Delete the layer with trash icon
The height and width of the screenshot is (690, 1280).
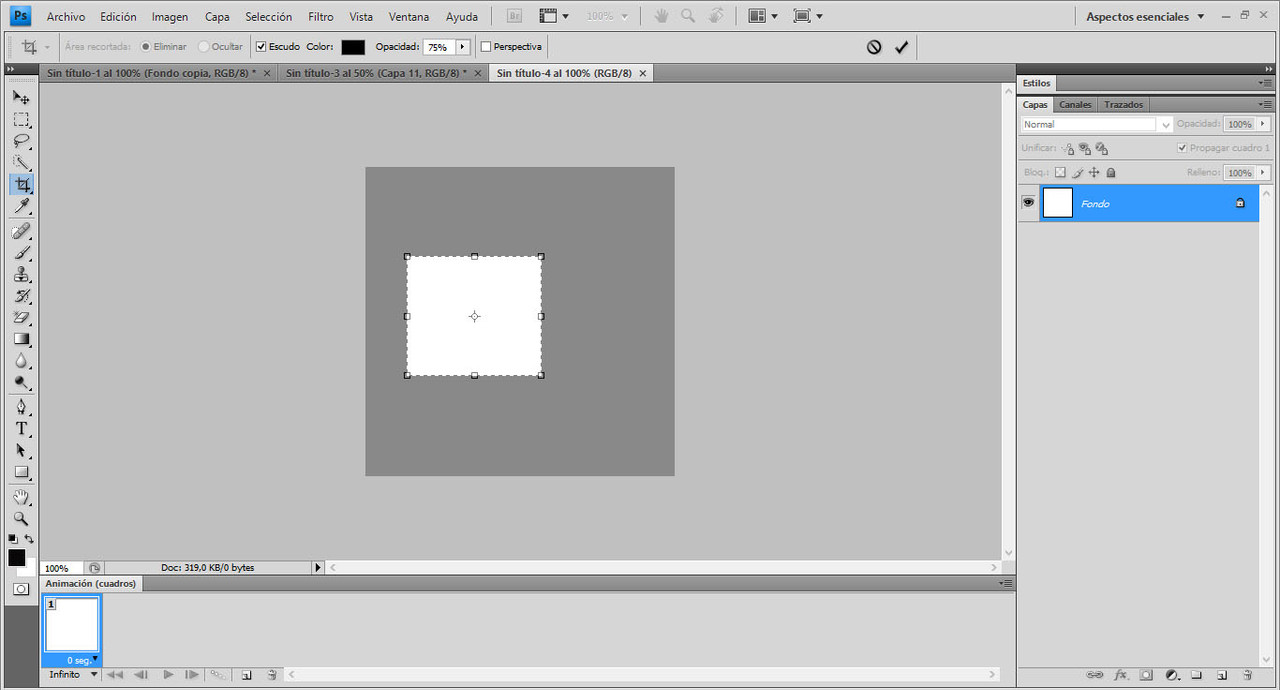1247,675
